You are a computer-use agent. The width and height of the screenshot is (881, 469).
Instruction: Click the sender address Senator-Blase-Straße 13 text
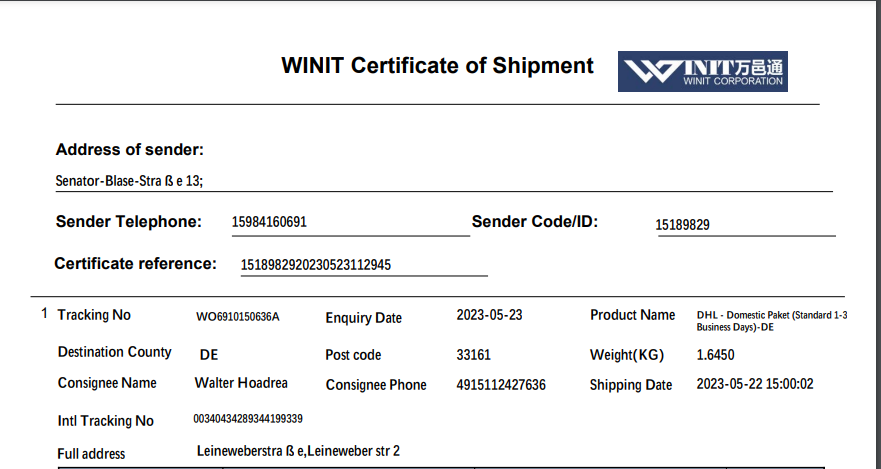click(x=130, y=182)
